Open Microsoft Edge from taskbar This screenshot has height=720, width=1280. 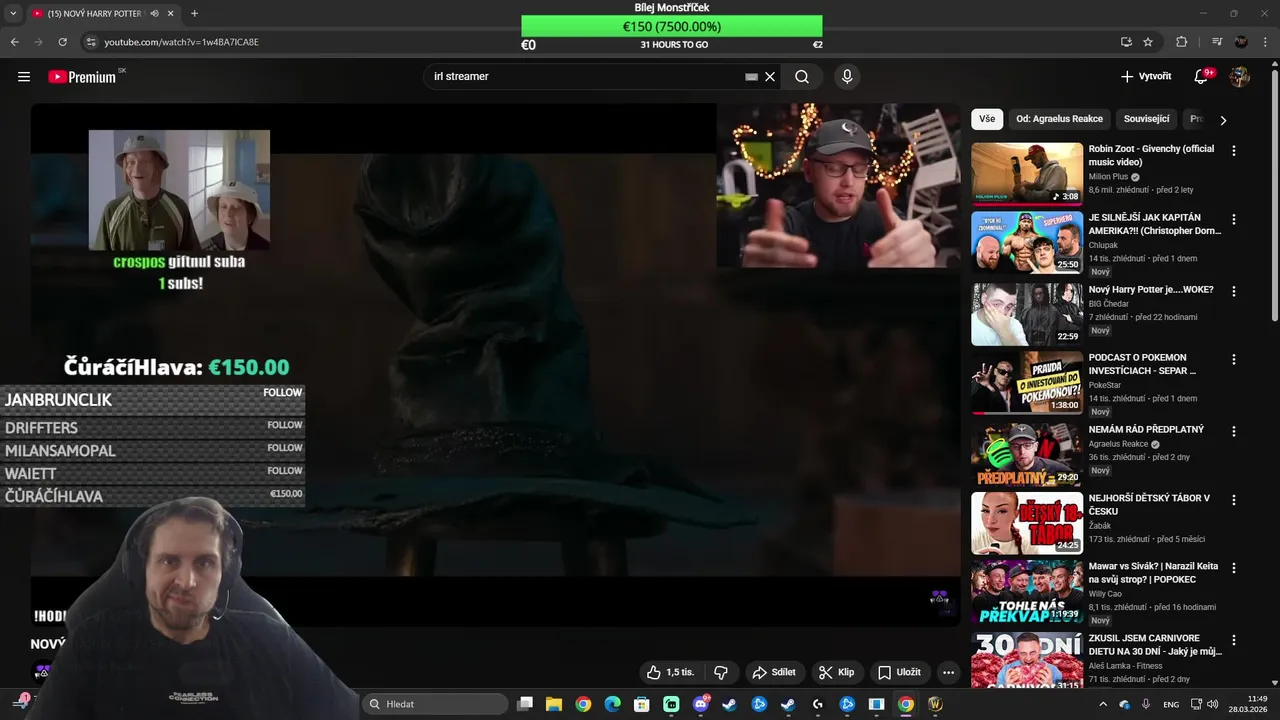click(612, 704)
